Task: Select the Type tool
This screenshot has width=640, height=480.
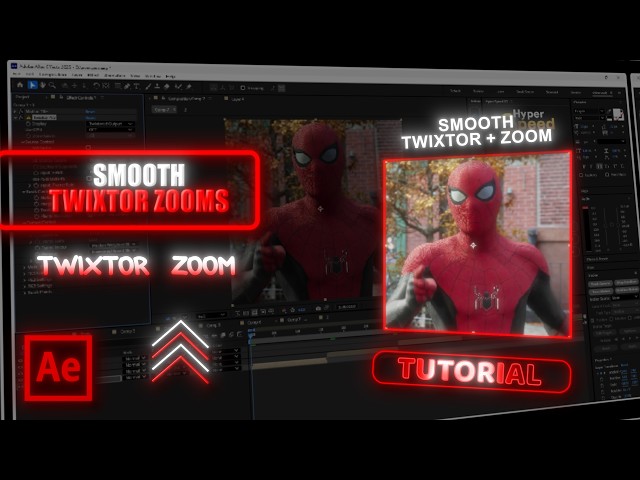Action: coord(136,86)
